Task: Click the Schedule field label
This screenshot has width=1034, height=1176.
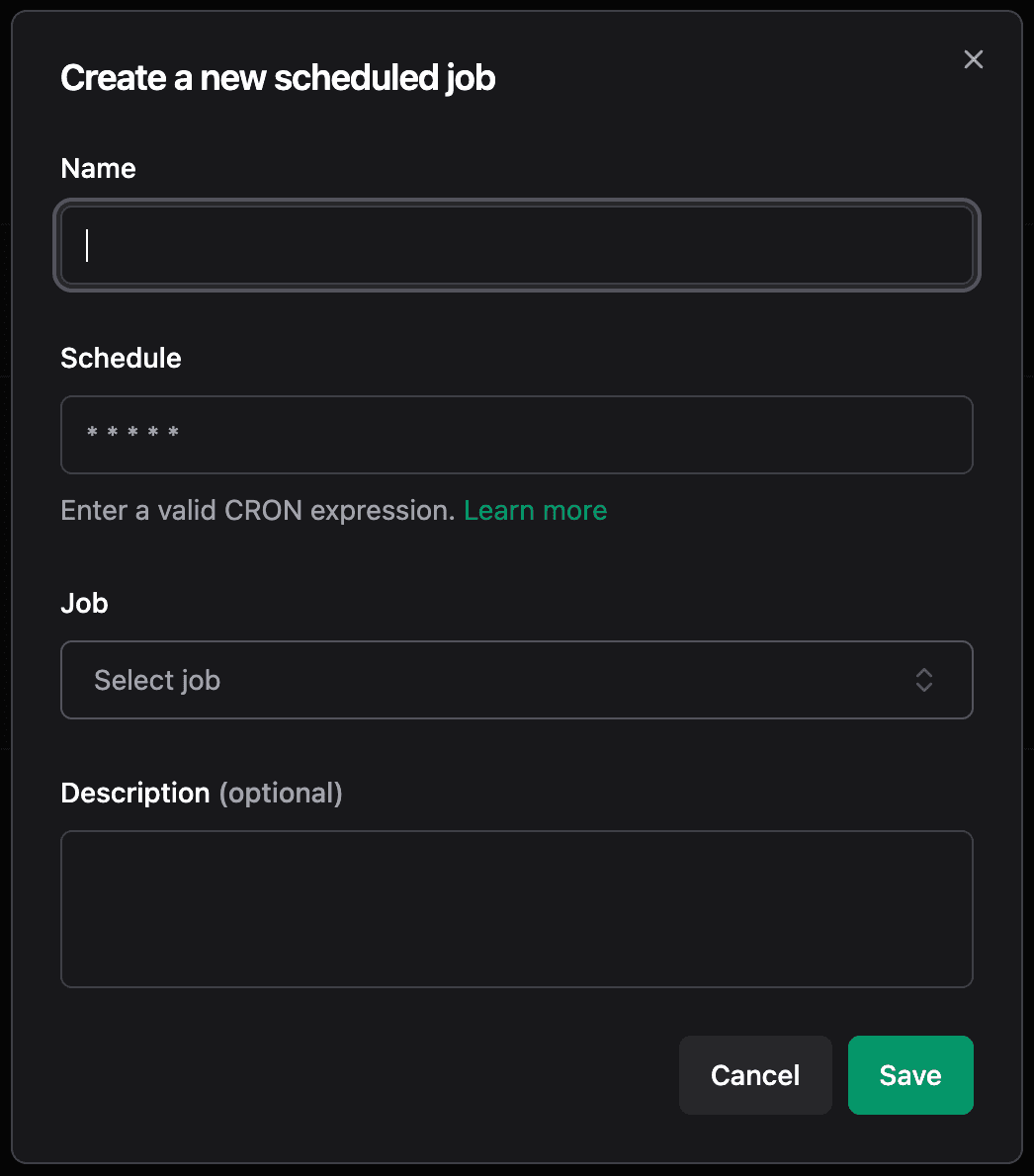Action: tap(121, 359)
